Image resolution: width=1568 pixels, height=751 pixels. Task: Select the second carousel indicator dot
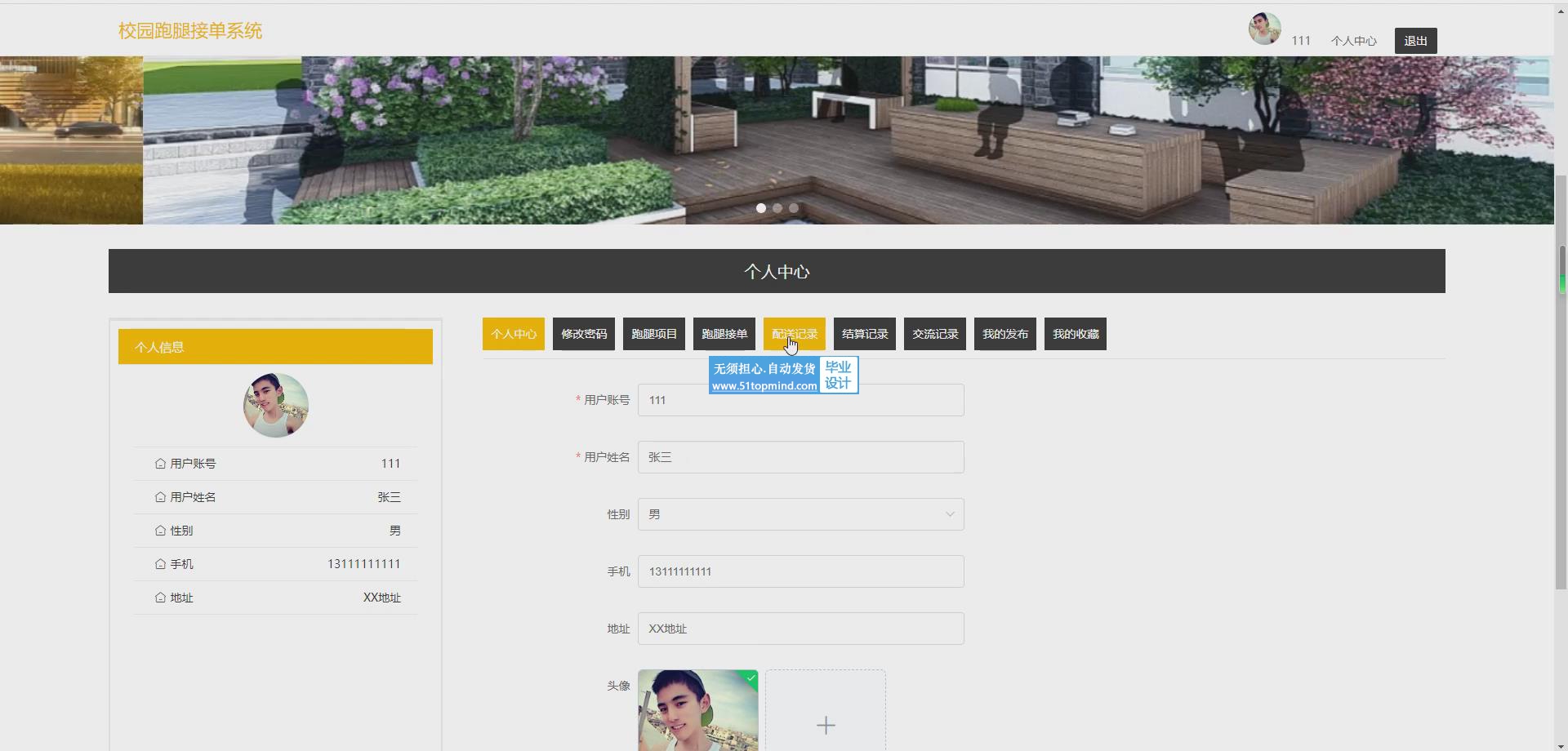click(x=777, y=208)
